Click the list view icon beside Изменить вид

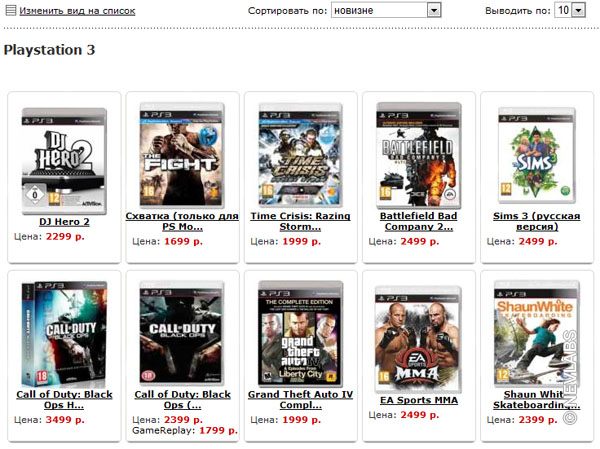(11, 11)
